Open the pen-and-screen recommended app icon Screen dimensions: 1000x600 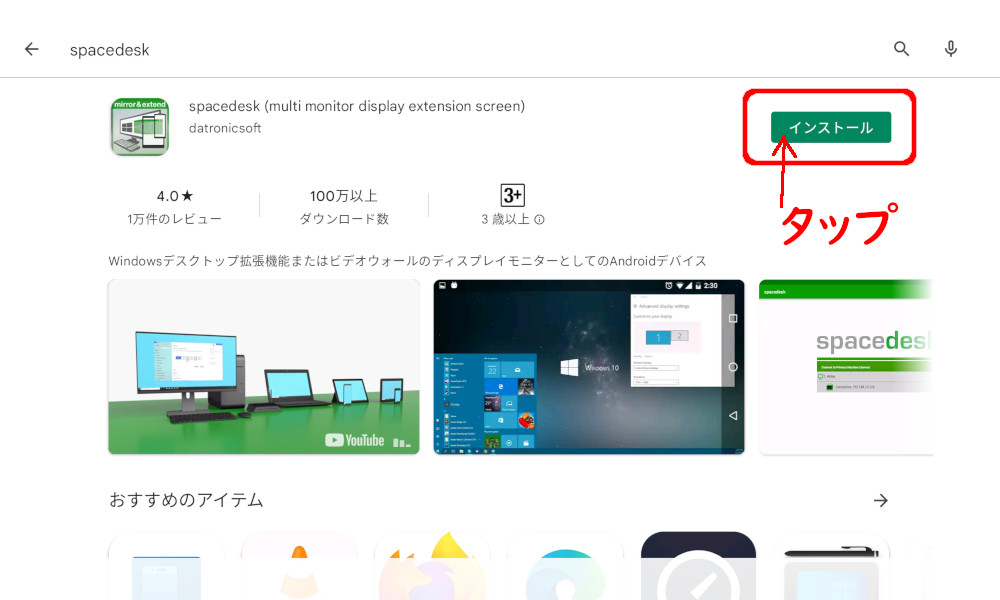832,566
